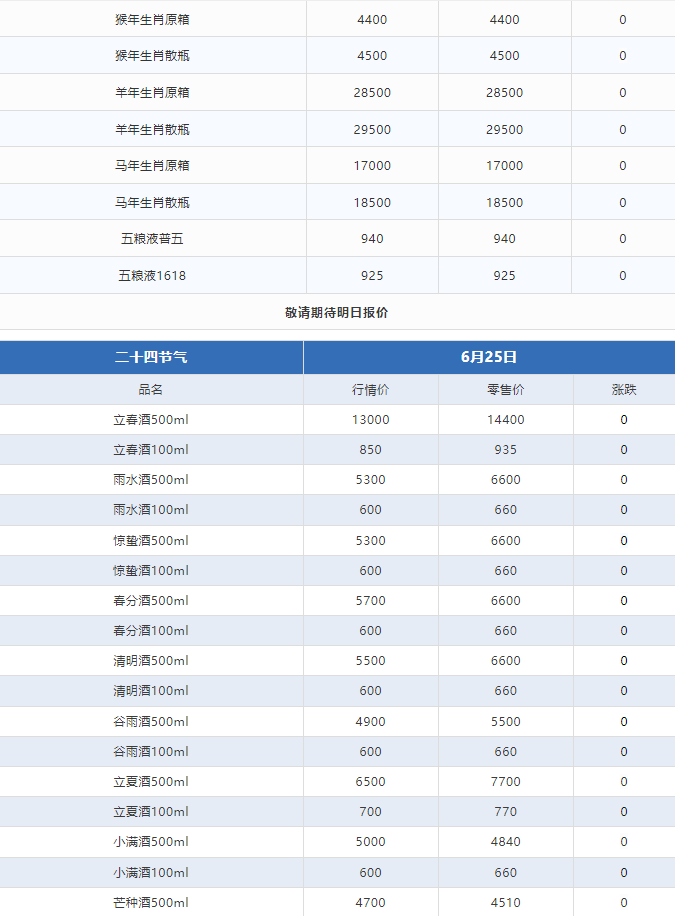Screen dimensions: 675x916
Task: Click the 猴年生肖原箱 product name
Action: tap(152, 19)
